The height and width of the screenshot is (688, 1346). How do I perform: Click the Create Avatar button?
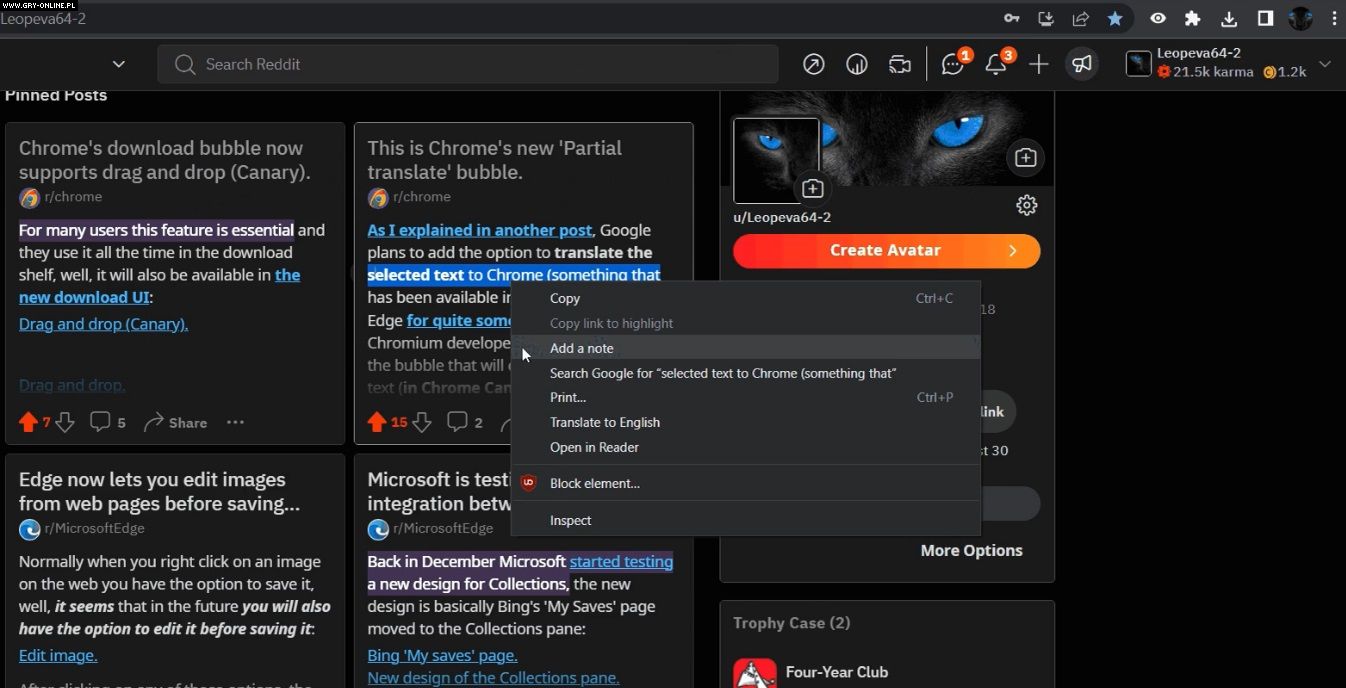(x=886, y=251)
